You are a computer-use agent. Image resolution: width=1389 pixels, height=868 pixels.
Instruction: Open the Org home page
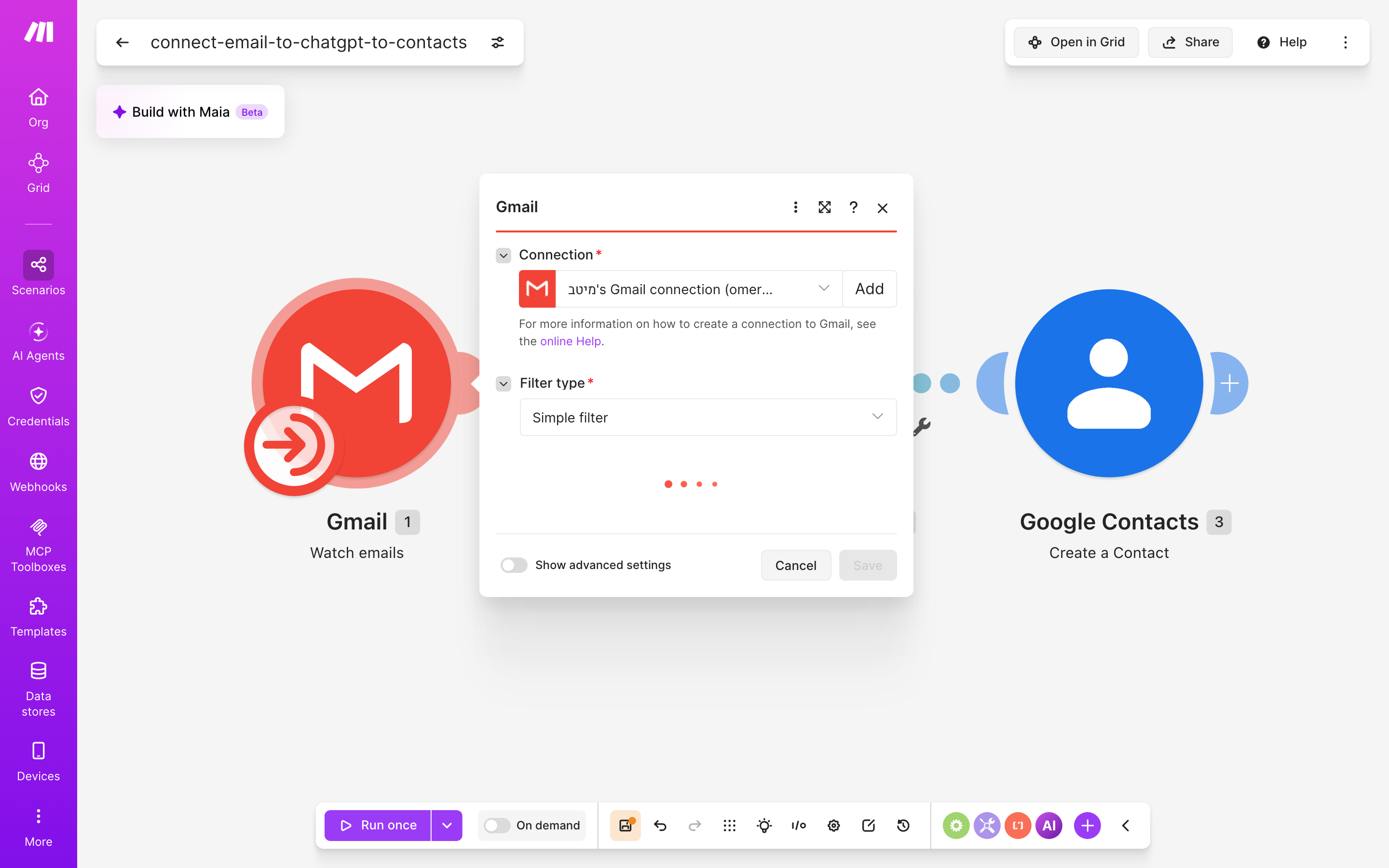coord(39,108)
